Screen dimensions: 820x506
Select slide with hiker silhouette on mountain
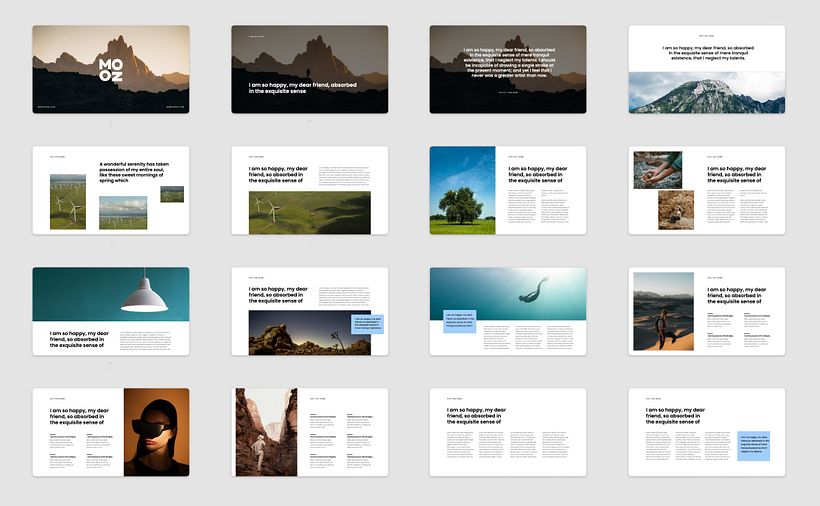tap(310, 69)
